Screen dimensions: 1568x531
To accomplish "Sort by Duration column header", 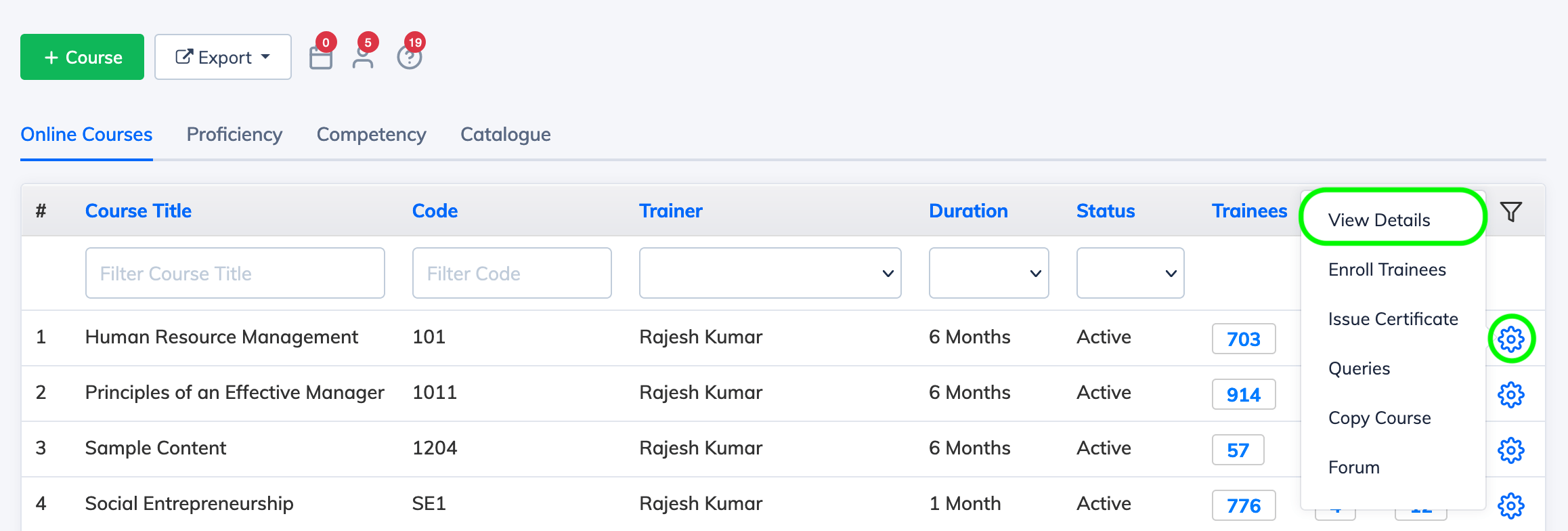I will [968, 211].
